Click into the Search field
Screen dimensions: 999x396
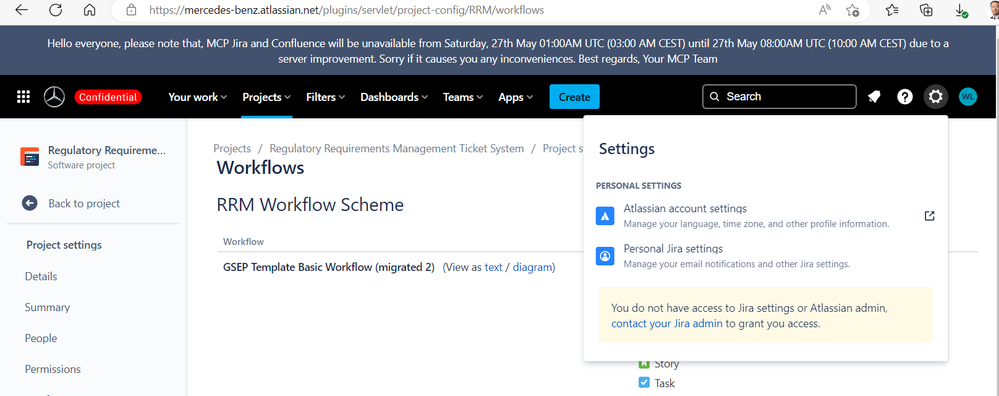click(x=779, y=97)
